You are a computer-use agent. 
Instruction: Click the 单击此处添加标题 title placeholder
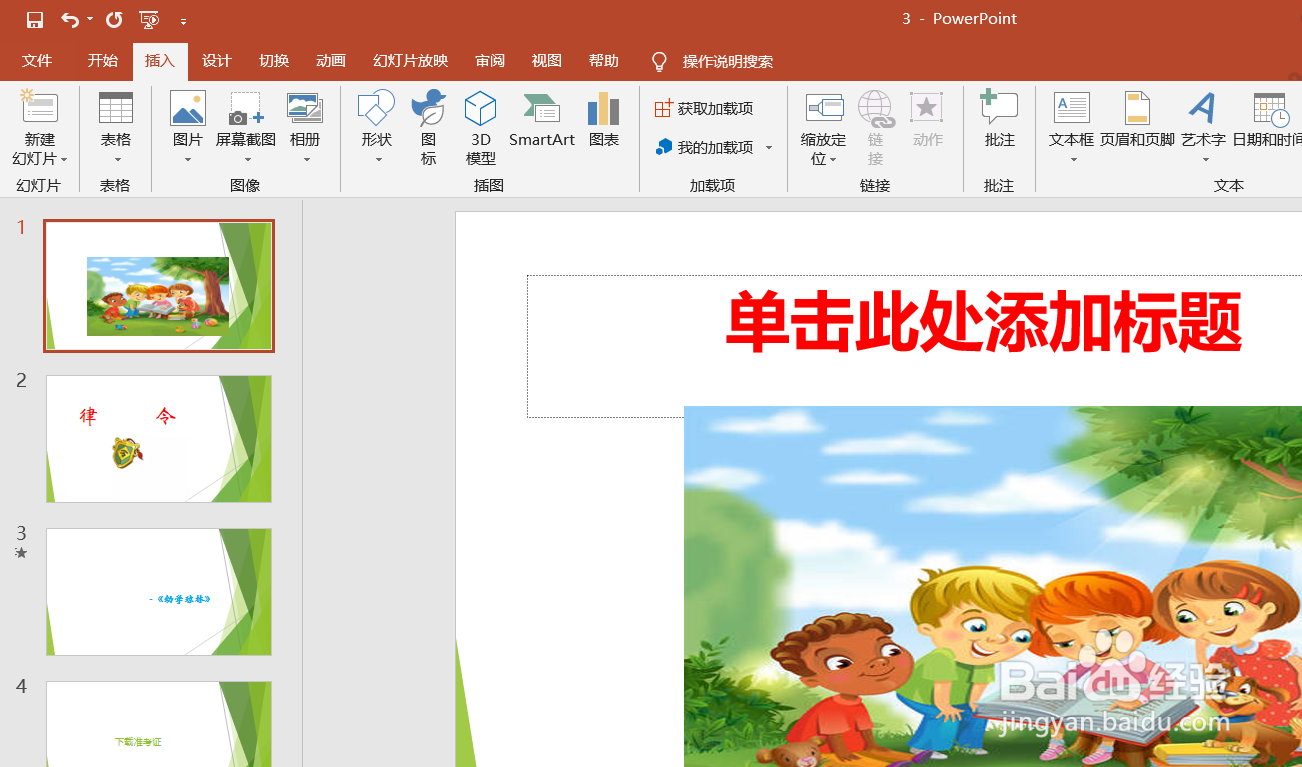984,322
